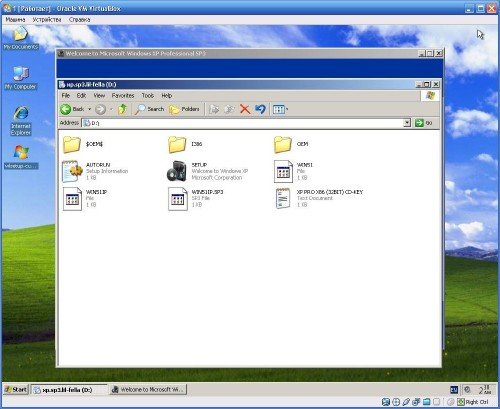Open the Favorites menu
Image resolution: width=500 pixels, height=409 pixels.
[x=123, y=95]
